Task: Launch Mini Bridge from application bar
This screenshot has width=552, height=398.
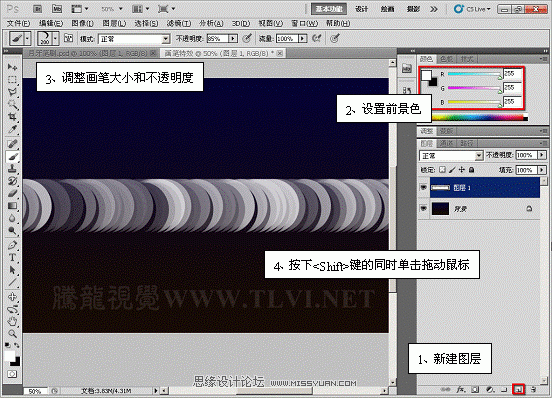Action: point(57,9)
